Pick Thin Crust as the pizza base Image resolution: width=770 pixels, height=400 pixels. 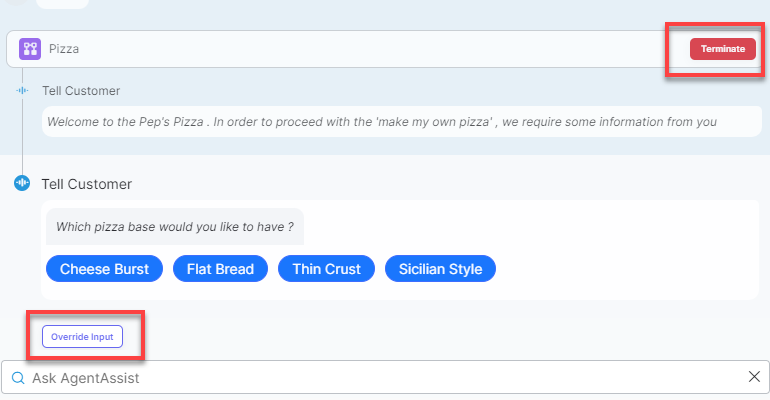(326, 269)
